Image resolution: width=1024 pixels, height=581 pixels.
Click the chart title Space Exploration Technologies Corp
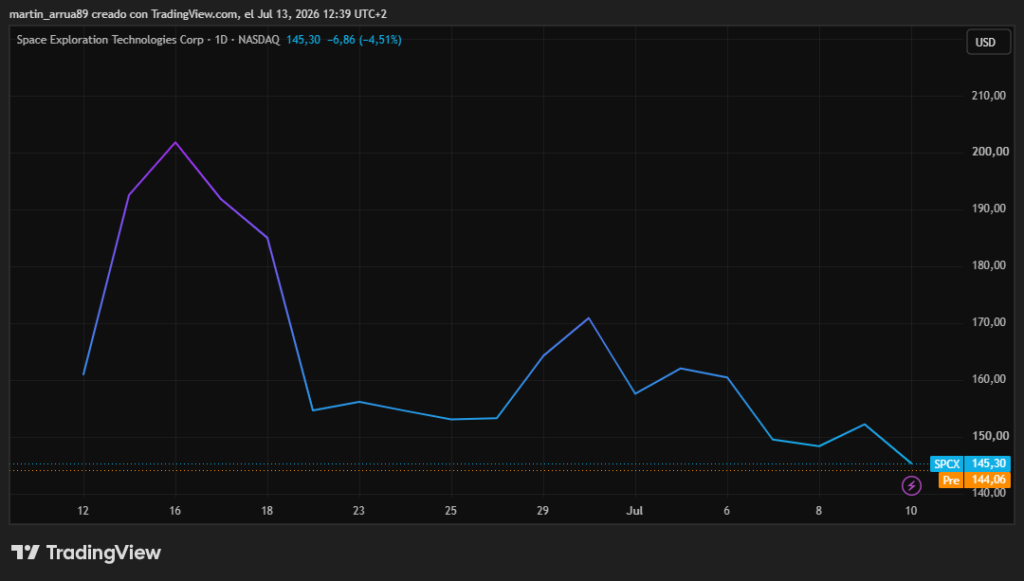pyautogui.click(x=110, y=40)
